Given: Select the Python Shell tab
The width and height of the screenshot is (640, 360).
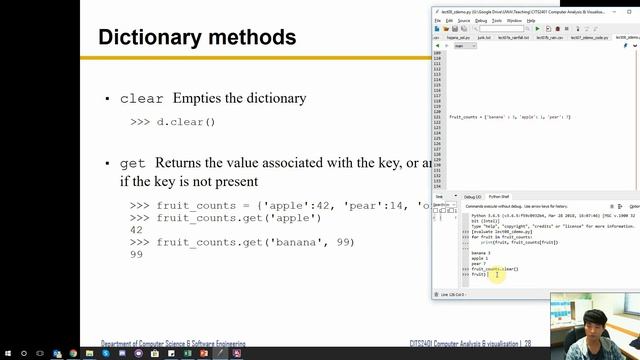Looking at the screenshot, I should (x=499, y=197).
